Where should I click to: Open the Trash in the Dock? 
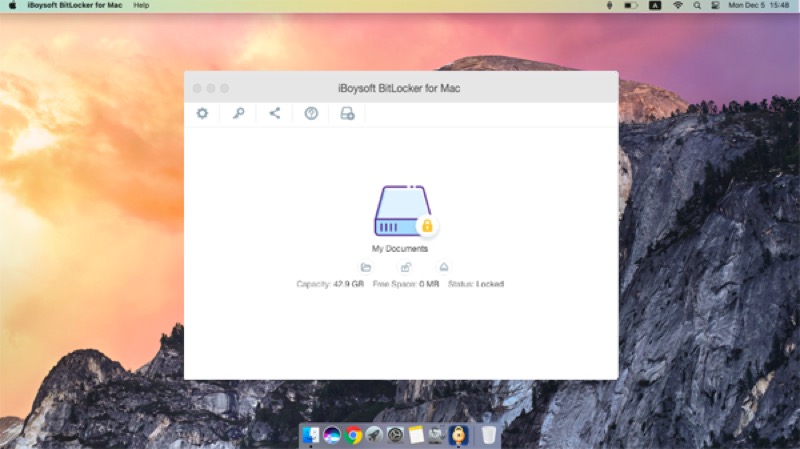[488, 435]
